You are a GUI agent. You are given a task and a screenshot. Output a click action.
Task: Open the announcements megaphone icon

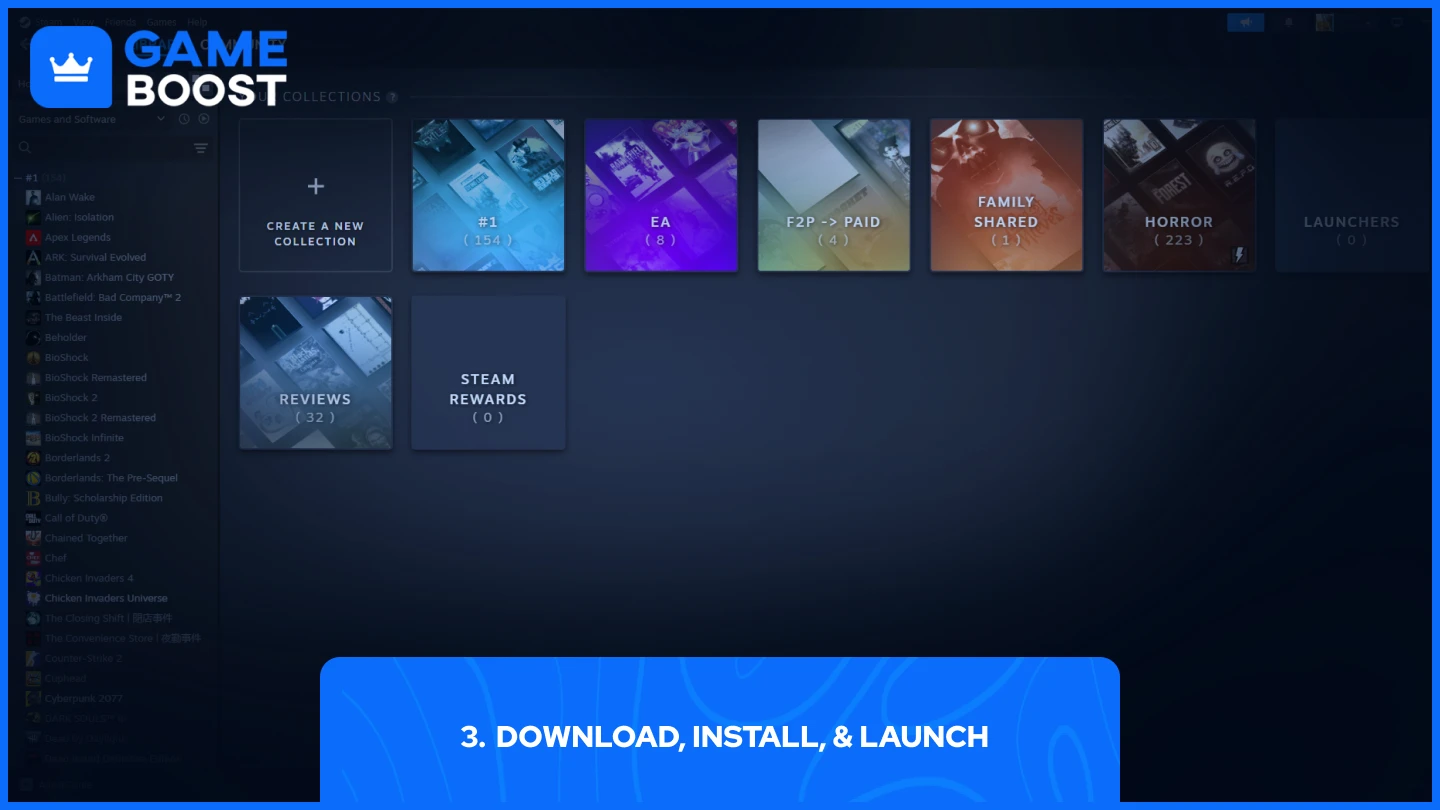click(1246, 22)
